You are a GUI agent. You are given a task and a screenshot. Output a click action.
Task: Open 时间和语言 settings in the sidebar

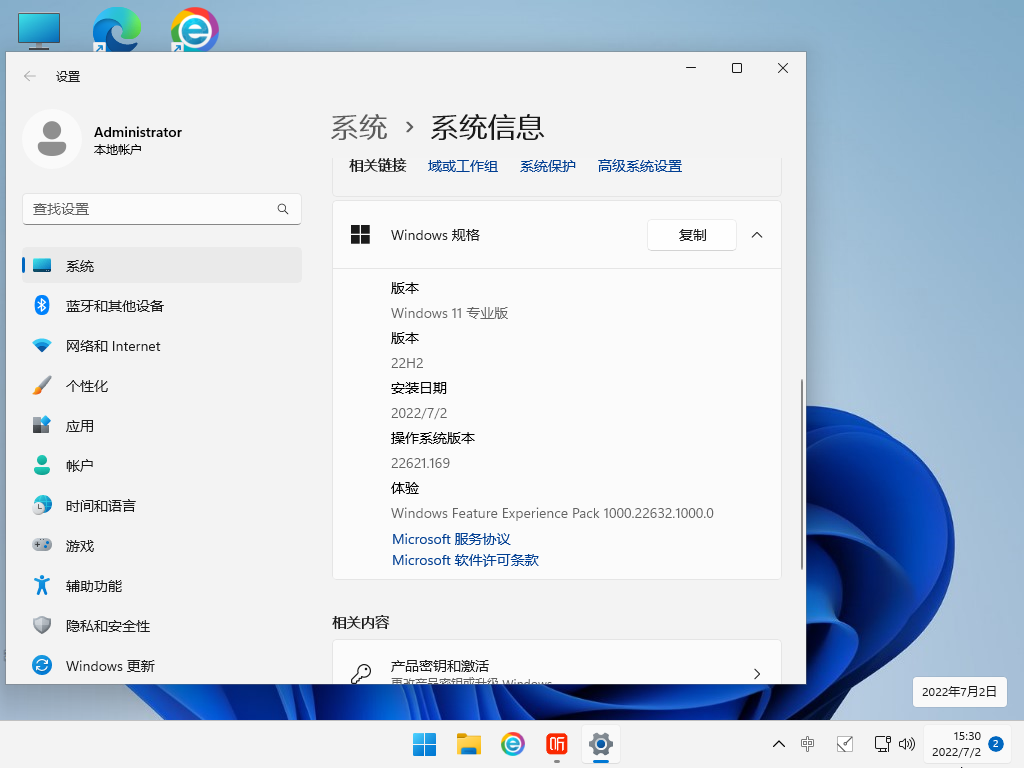(x=105, y=505)
